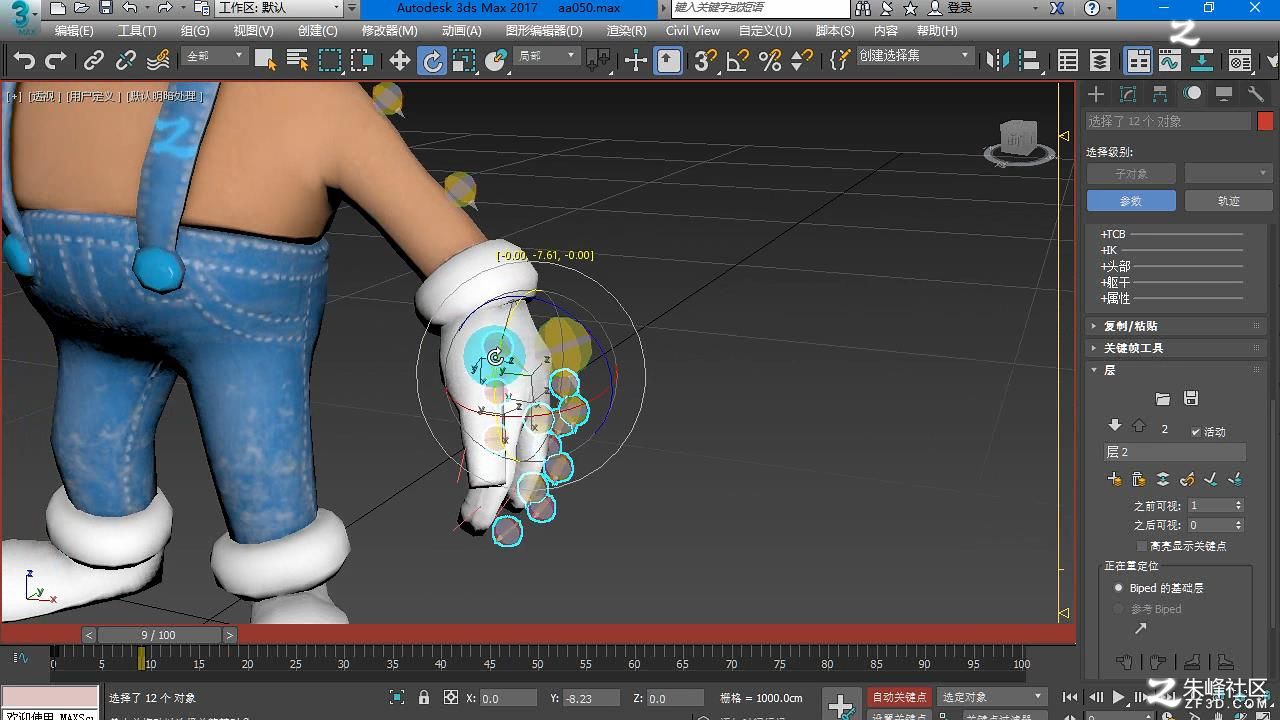1280x720 pixels.
Task: Activate the Select Object tool
Action: click(265, 61)
